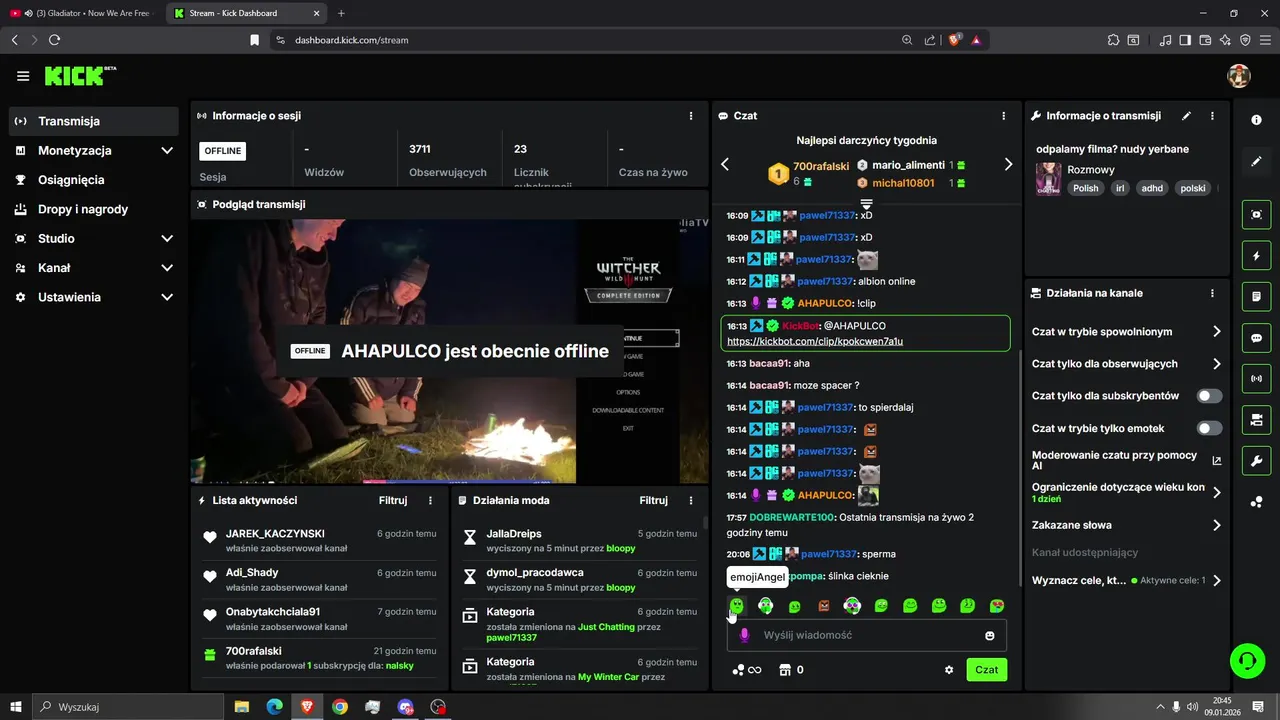Reload the page in the browser
This screenshot has height=720, width=1280.
tap(54, 40)
